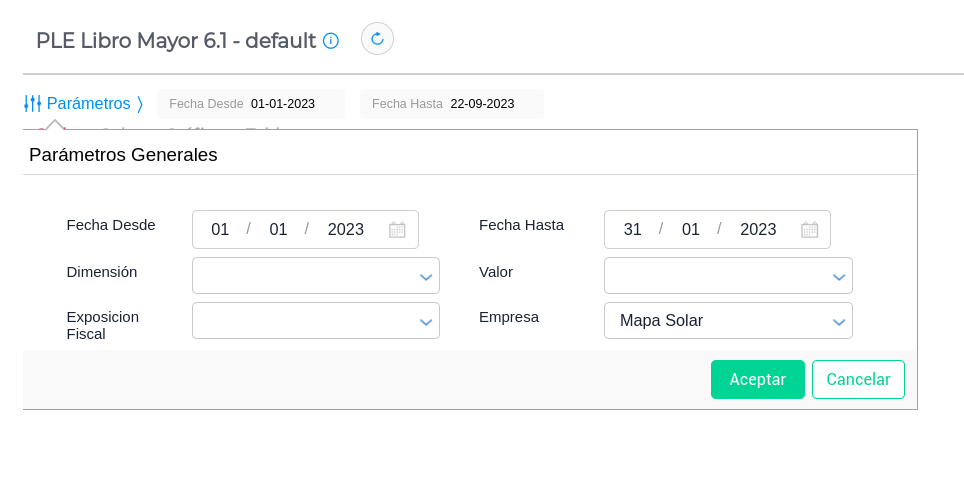Click the day field of Fecha Hasta
This screenshot has height=490, width=964.
(x=632, y=230)
